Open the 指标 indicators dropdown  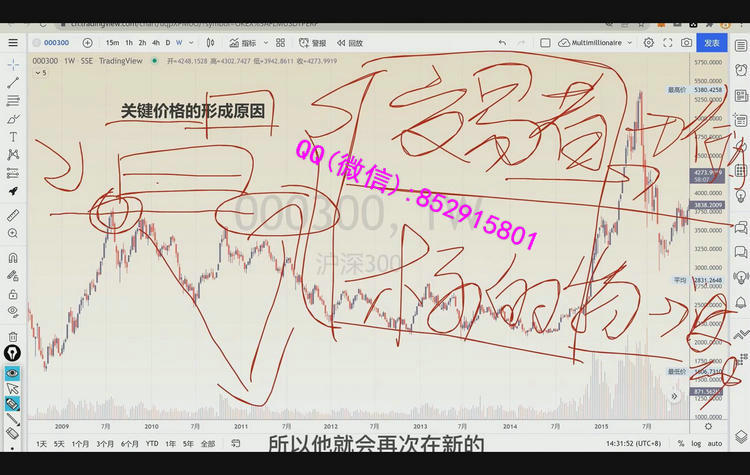coord(242,43)
